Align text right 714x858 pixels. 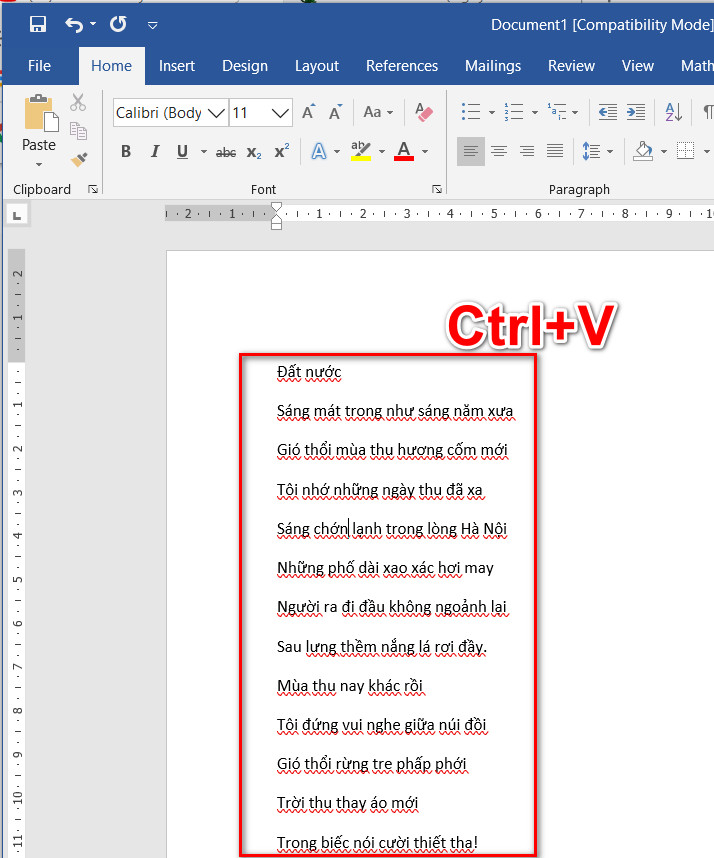(527, 151)
